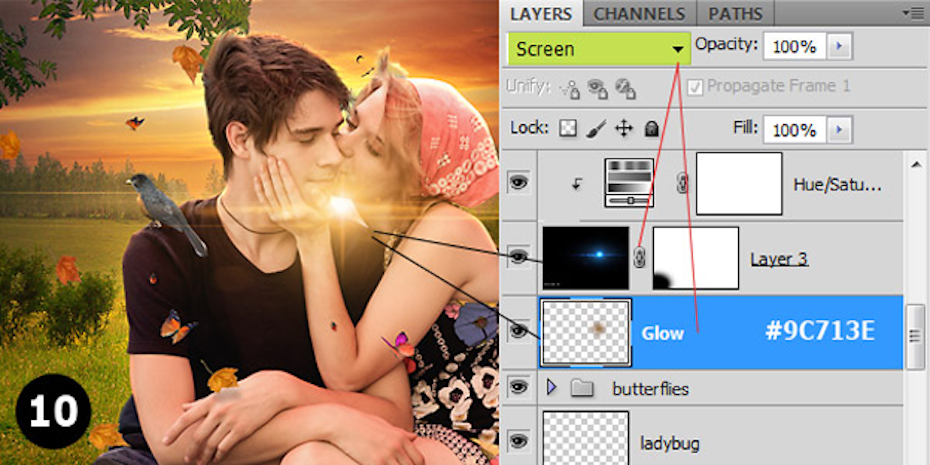Click the Layer 3 mask link icon
Viewport: 930px width, 465px height.
639,257
